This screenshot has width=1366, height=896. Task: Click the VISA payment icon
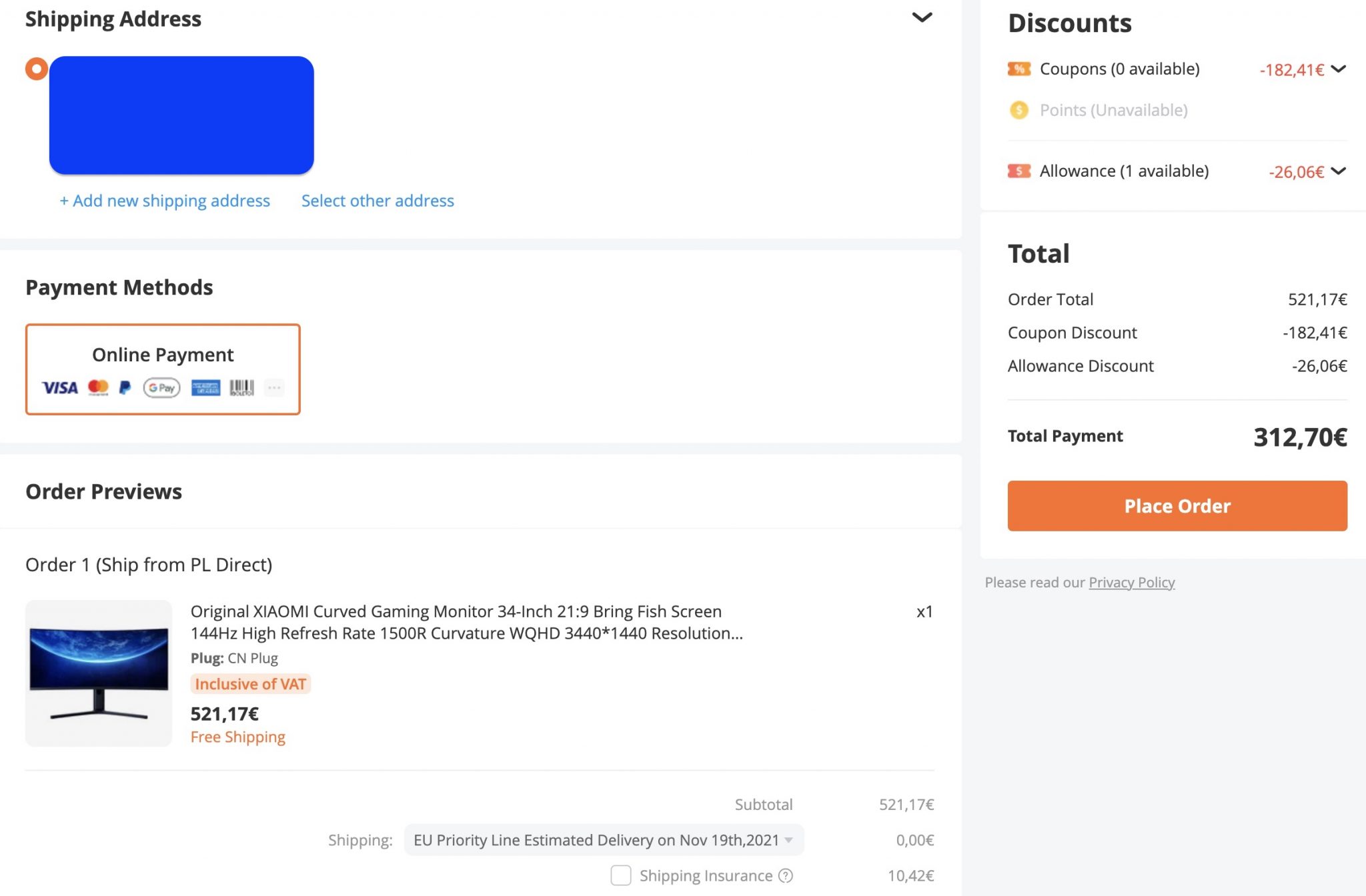coord(60,387)
